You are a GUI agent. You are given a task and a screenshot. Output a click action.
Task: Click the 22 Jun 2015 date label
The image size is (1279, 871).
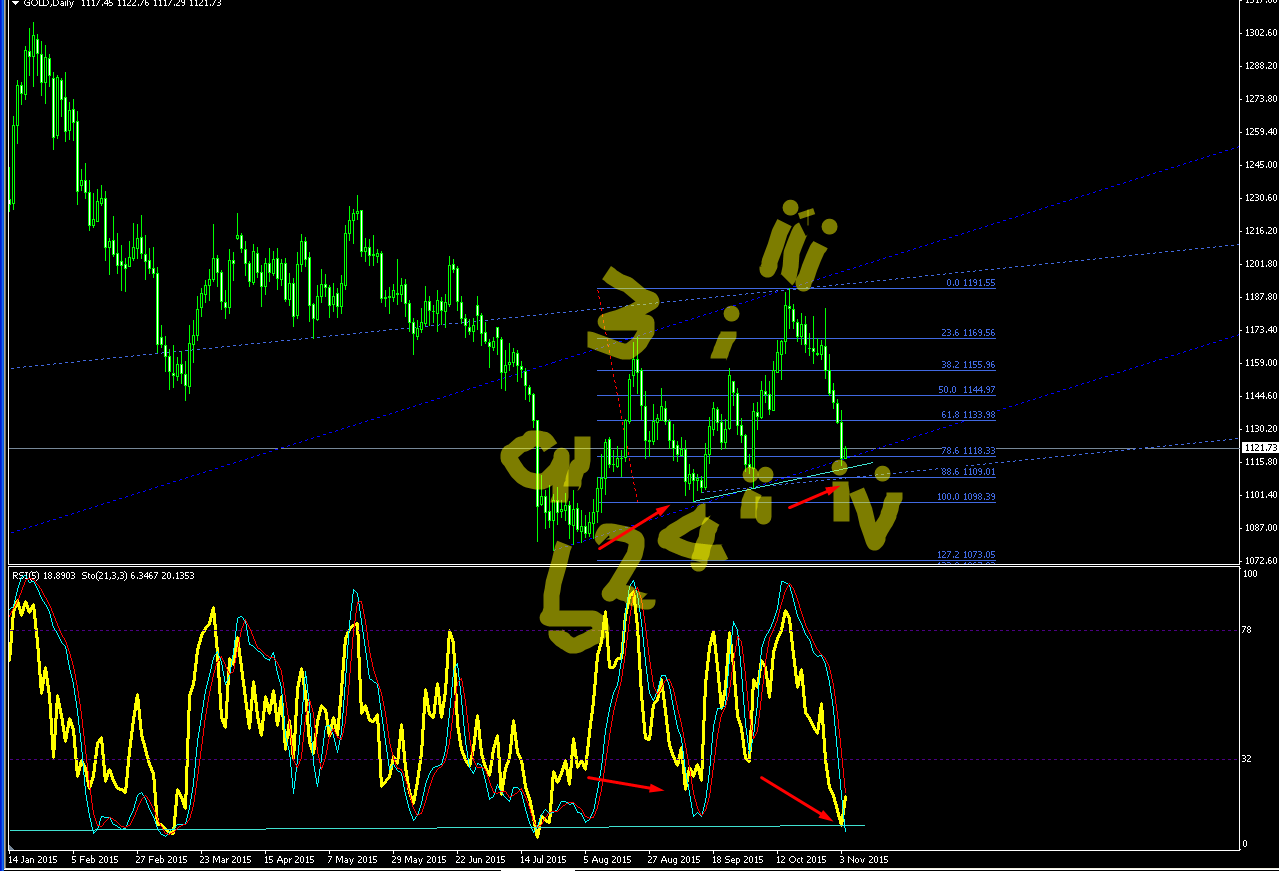tap(481, 859)
